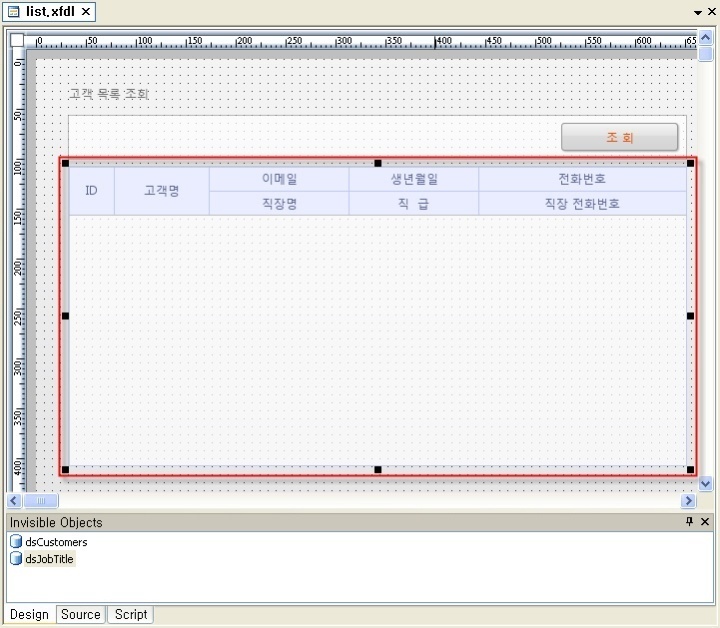Select the 고객 목록 조회 title label
Viewport: 720px width, 628px height.
click(x=109, y=94)
